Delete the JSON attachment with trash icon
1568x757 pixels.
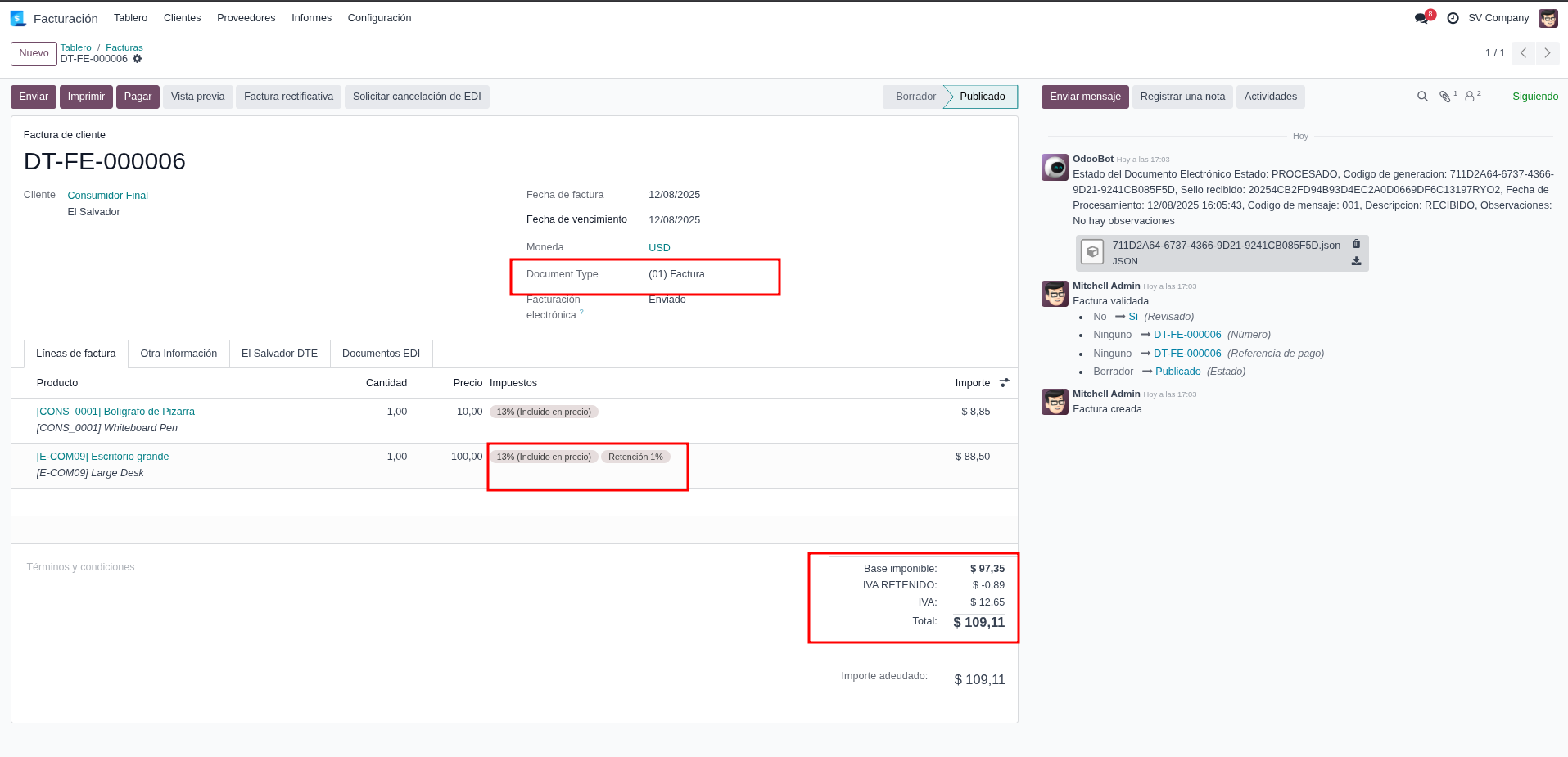pyautogui.click(x=1356, y=244)
